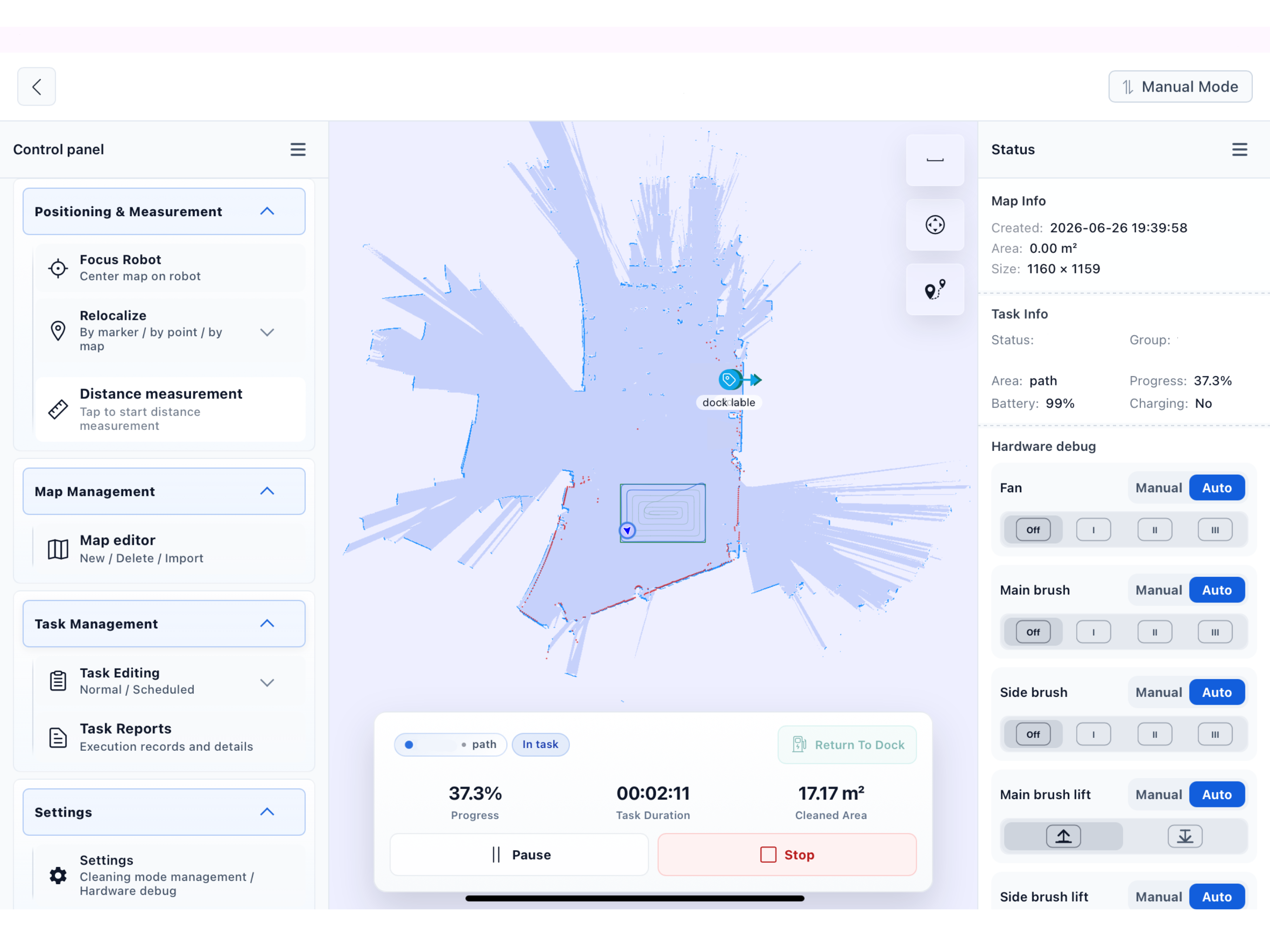This screenshot has width=1270, height=952.
Task: Set Side brush to Auto
Action: (1217, 693)
